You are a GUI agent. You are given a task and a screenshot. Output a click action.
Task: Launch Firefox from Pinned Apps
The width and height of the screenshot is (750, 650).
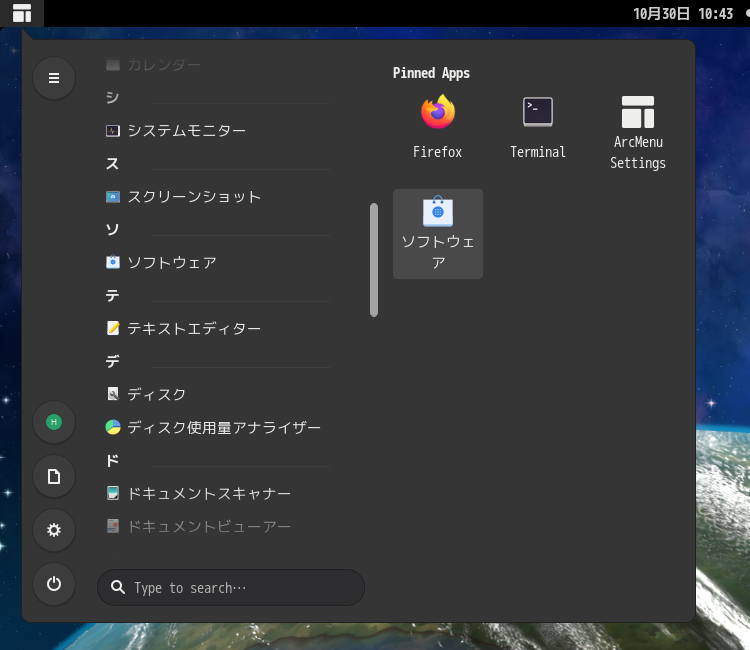438,127
